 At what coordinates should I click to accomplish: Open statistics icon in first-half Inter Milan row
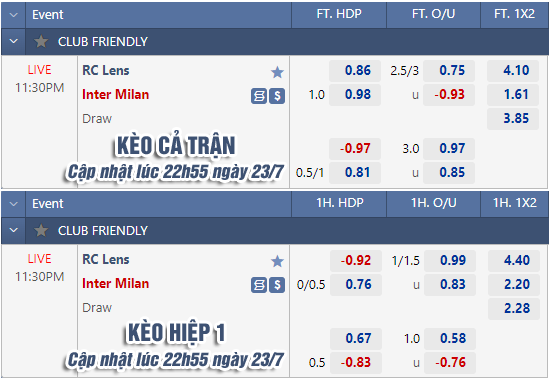click(259, 285)
